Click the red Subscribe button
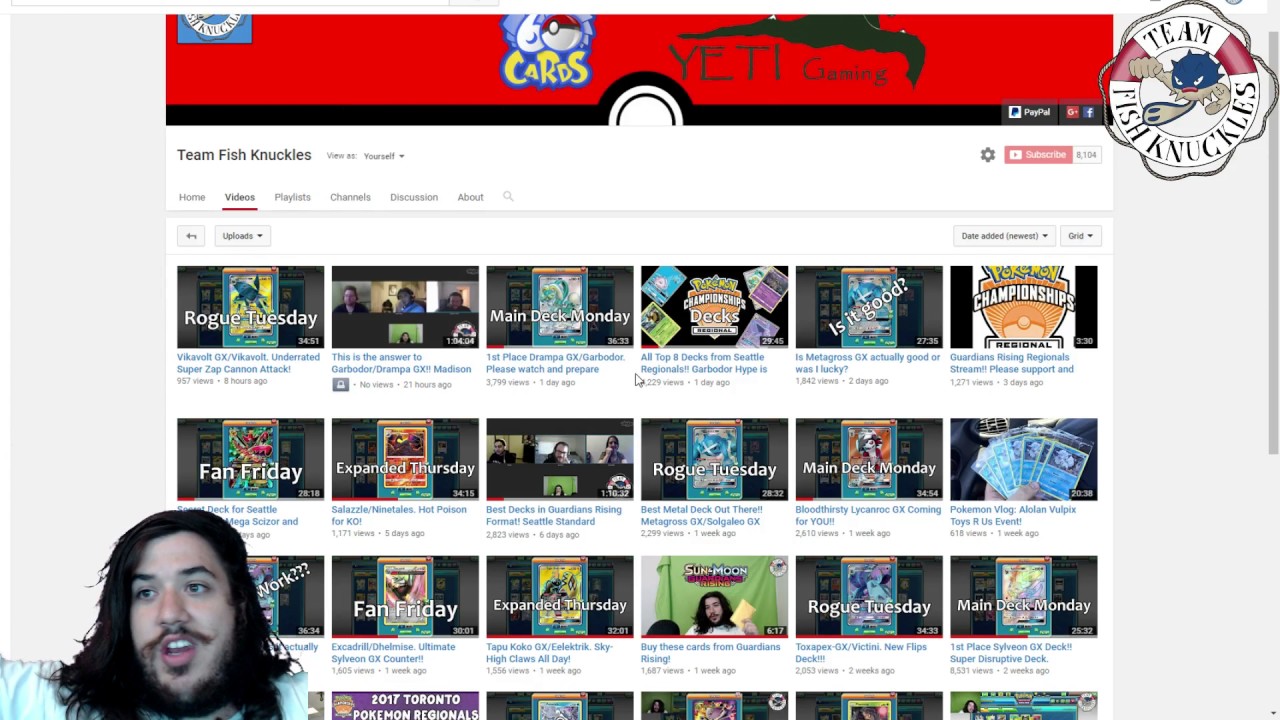 coord(1037,155)
